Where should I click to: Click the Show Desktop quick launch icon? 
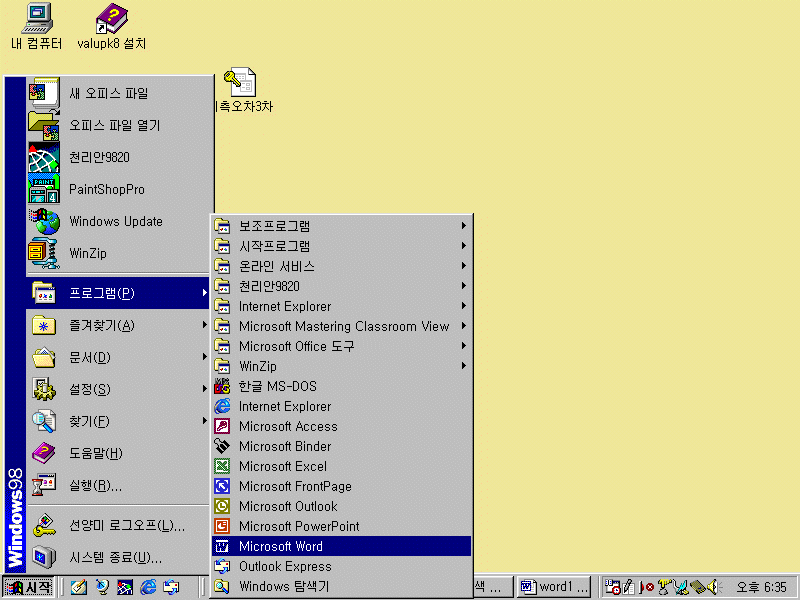[x=79, y=587]
